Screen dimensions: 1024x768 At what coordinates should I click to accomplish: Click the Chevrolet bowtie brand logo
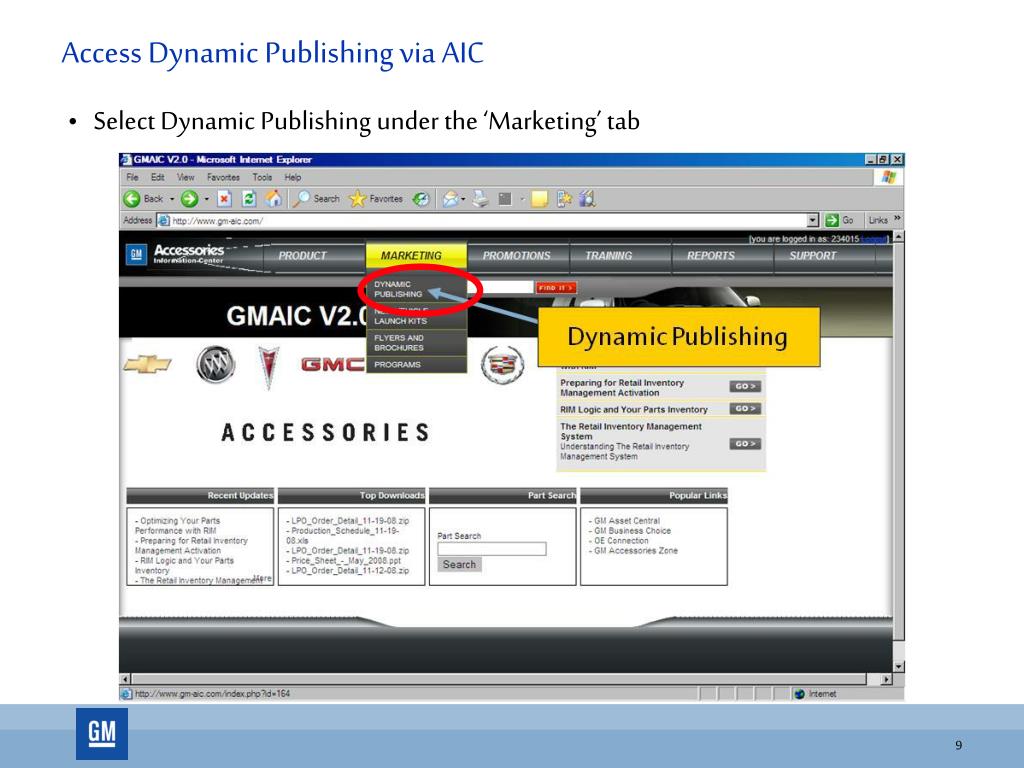[147, 363]
